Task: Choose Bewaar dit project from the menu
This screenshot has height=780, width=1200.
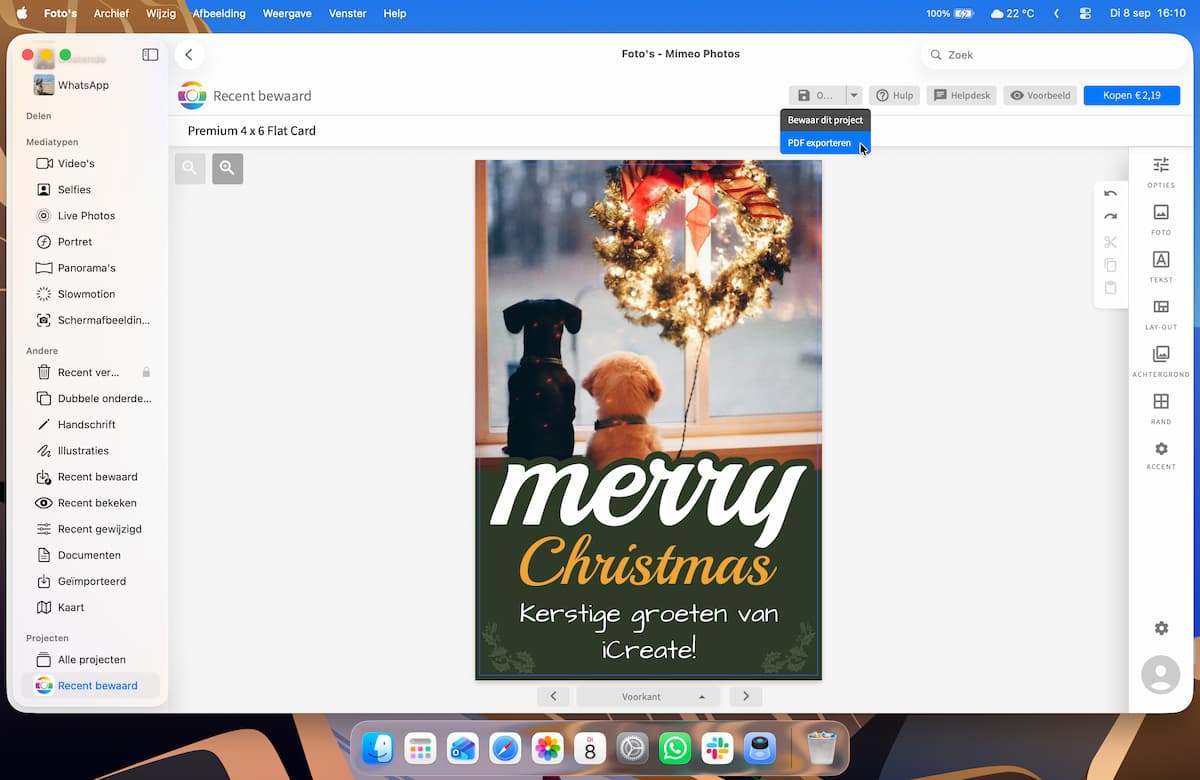Action: (x=825, y=120)
